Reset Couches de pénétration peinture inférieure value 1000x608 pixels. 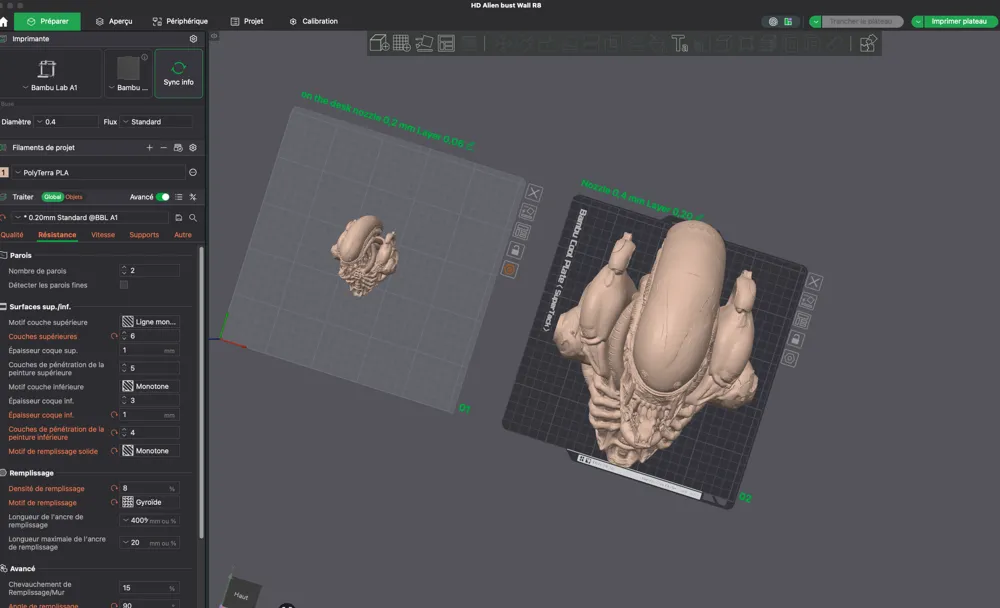point(114,433)
